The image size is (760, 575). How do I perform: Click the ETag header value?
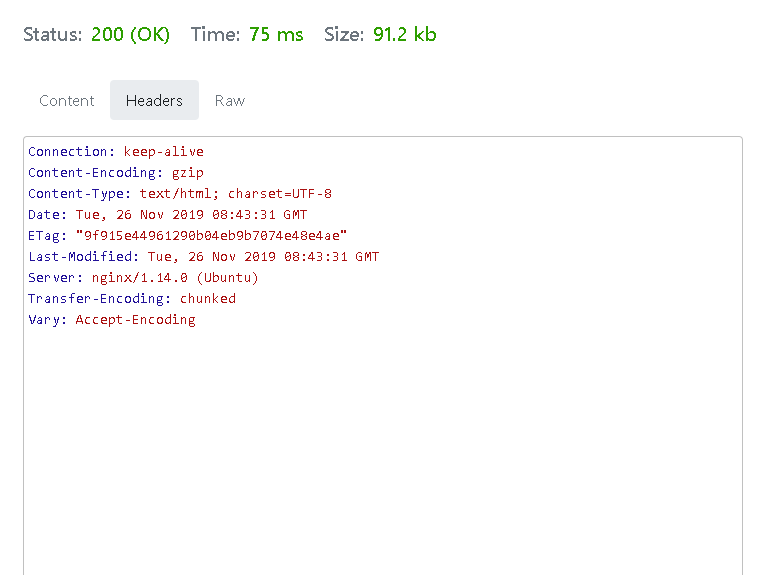211,236
